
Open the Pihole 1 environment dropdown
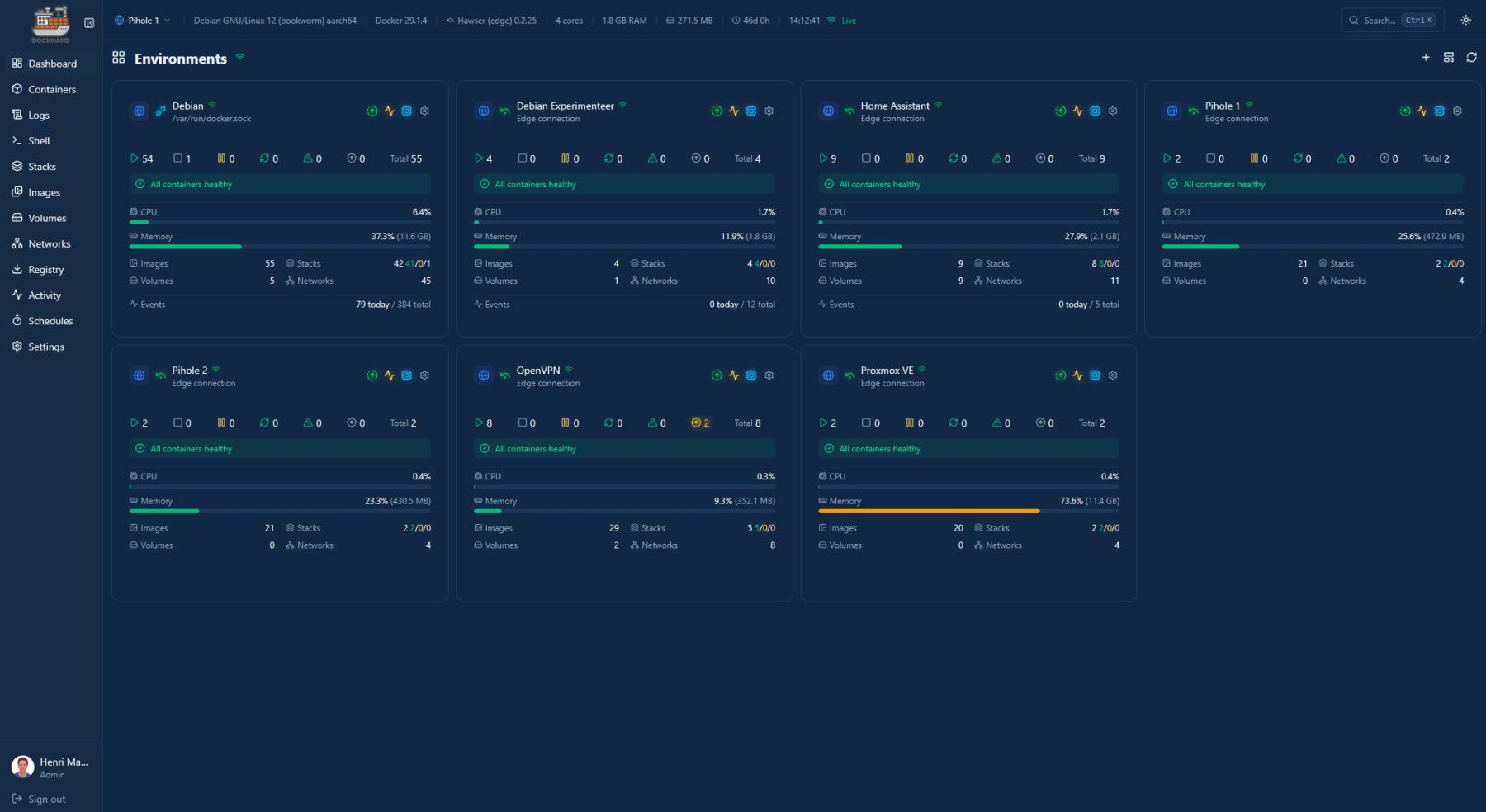click(142, 21)
